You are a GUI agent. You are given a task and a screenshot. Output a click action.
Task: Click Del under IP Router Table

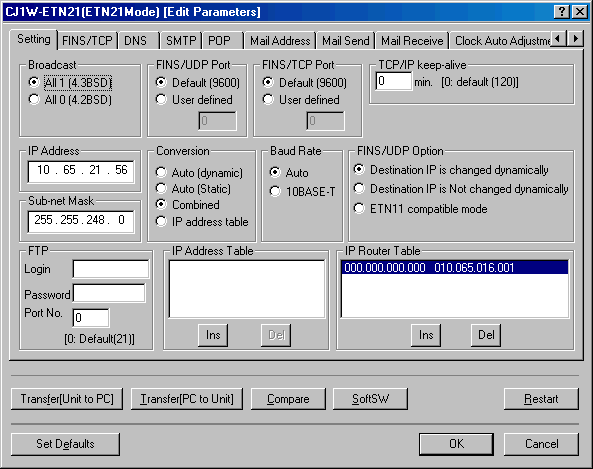point(486,335)
